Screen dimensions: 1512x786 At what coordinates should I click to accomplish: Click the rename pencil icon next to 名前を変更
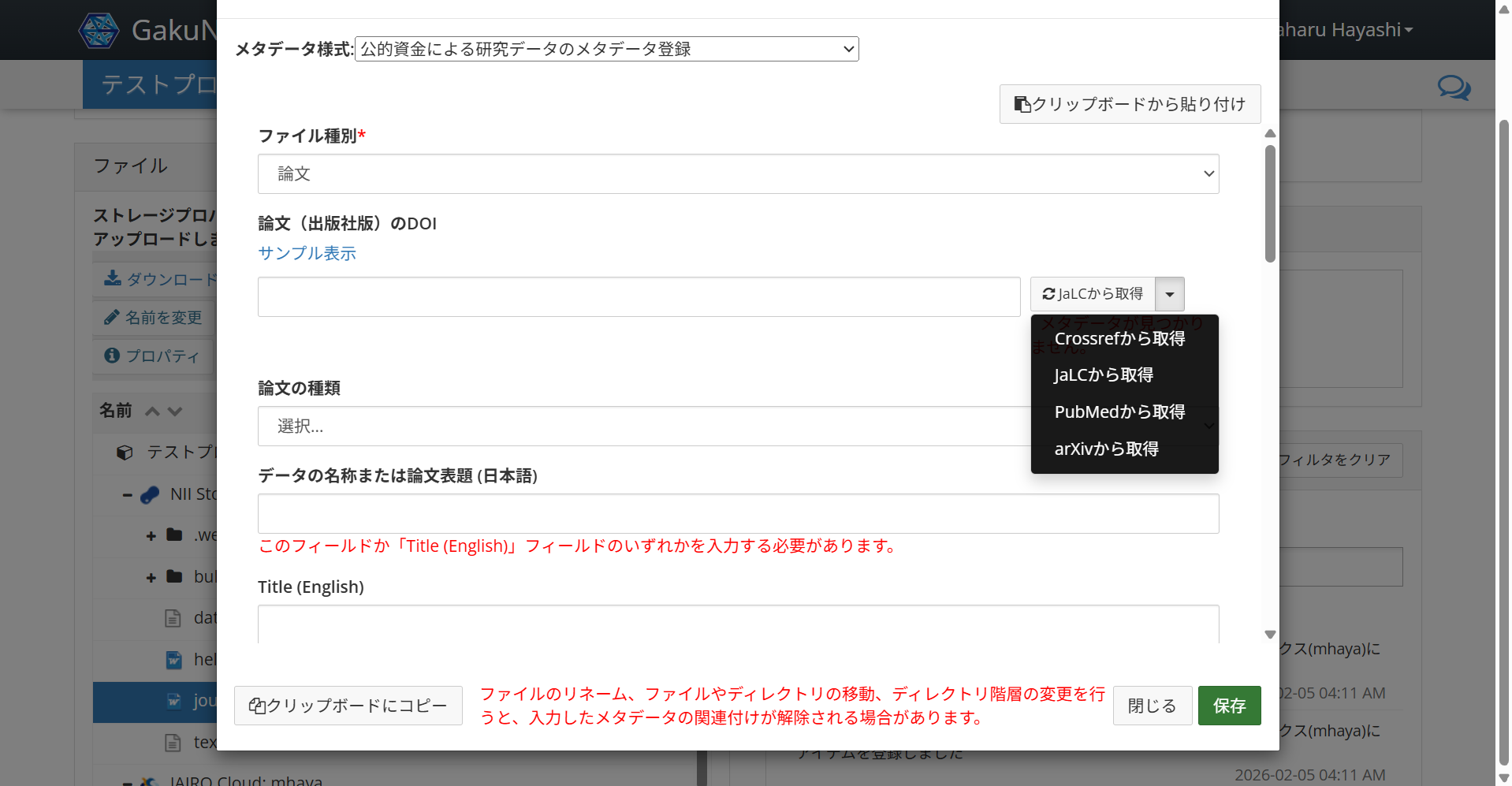[111, 317]
